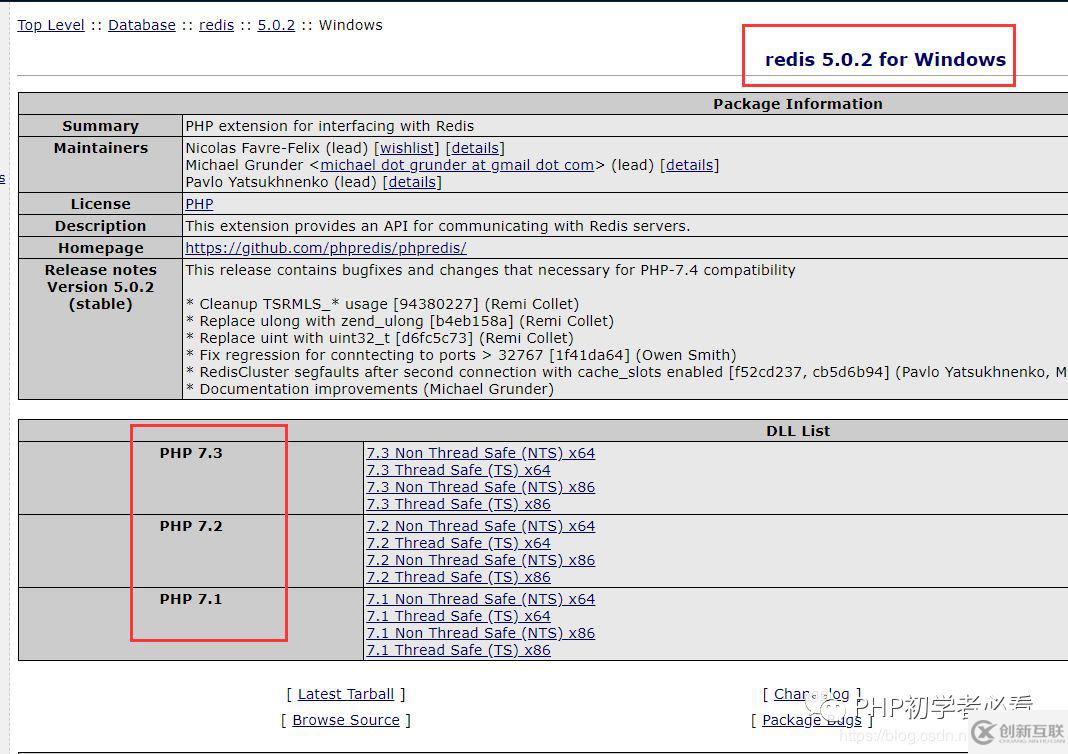Open the Browse Source link
1068x754 pixels.
click(346, 720)
